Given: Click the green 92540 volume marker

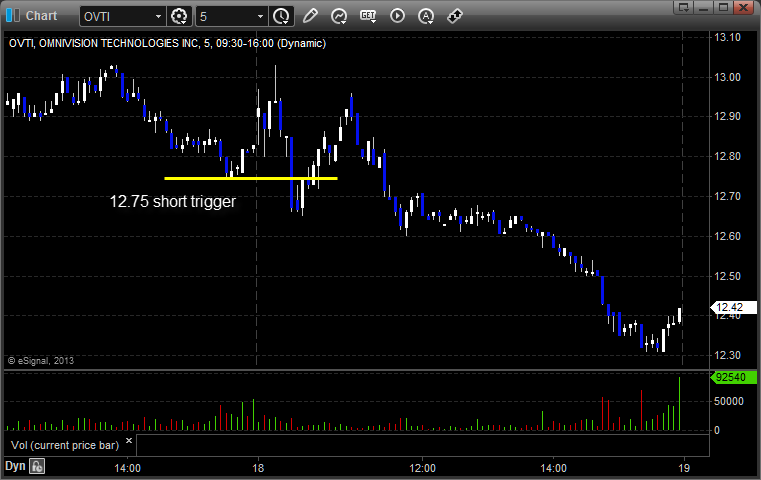Looking at the screenshot, I should click(733, 377).
